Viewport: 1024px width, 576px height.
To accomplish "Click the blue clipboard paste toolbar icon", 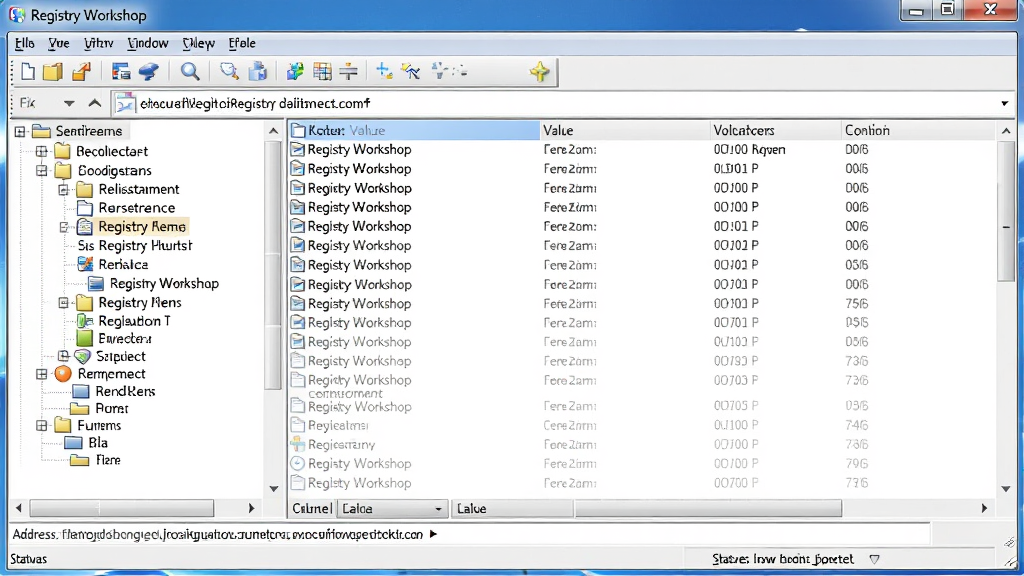I will pyautogui.click(x=258, y=71).
